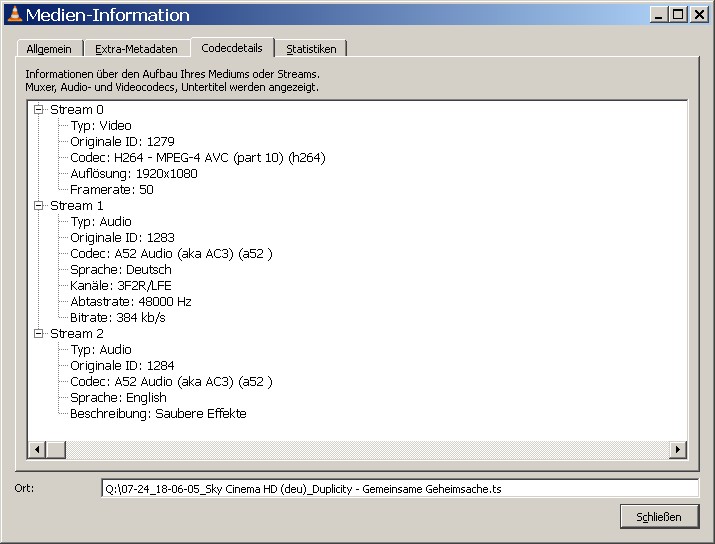The image size is (715, 544).
Task: Switch to the Allgemein tab
Action: tap(49, 49)
